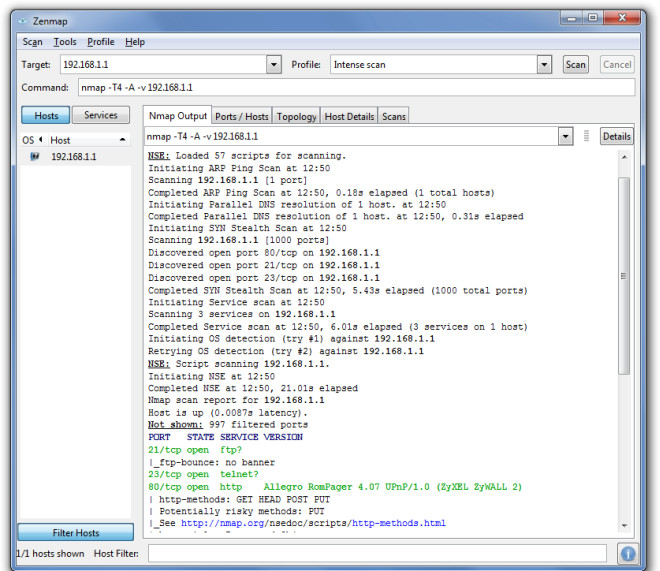Open the nmap.org http-methods.html link

point(313,523)
